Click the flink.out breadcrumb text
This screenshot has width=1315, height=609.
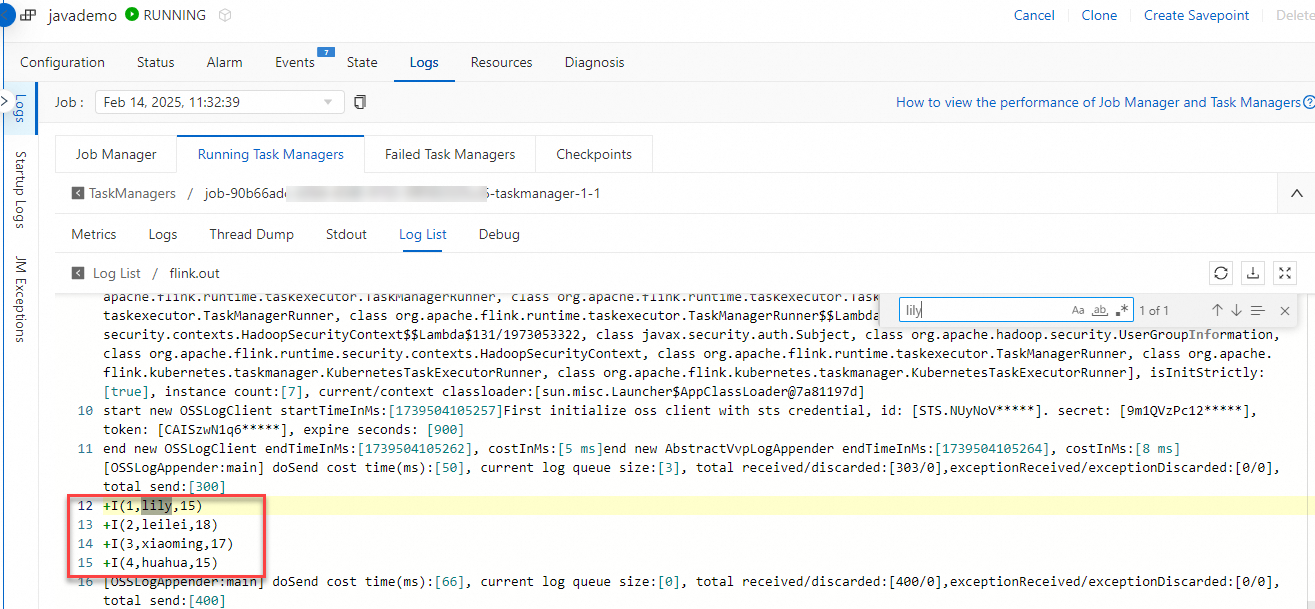coord(194,273)
